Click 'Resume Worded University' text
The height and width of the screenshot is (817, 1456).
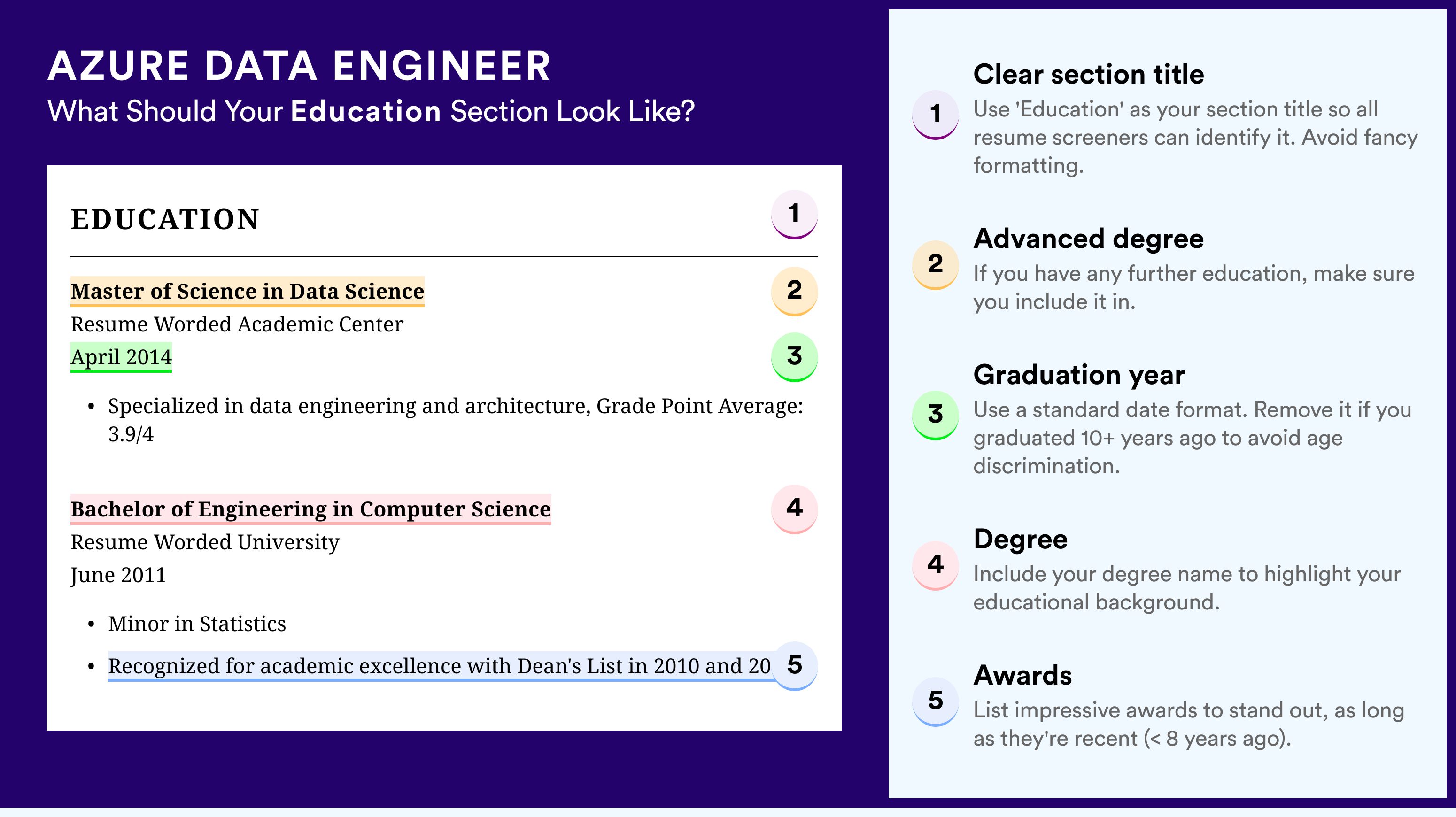click(205, 542)
